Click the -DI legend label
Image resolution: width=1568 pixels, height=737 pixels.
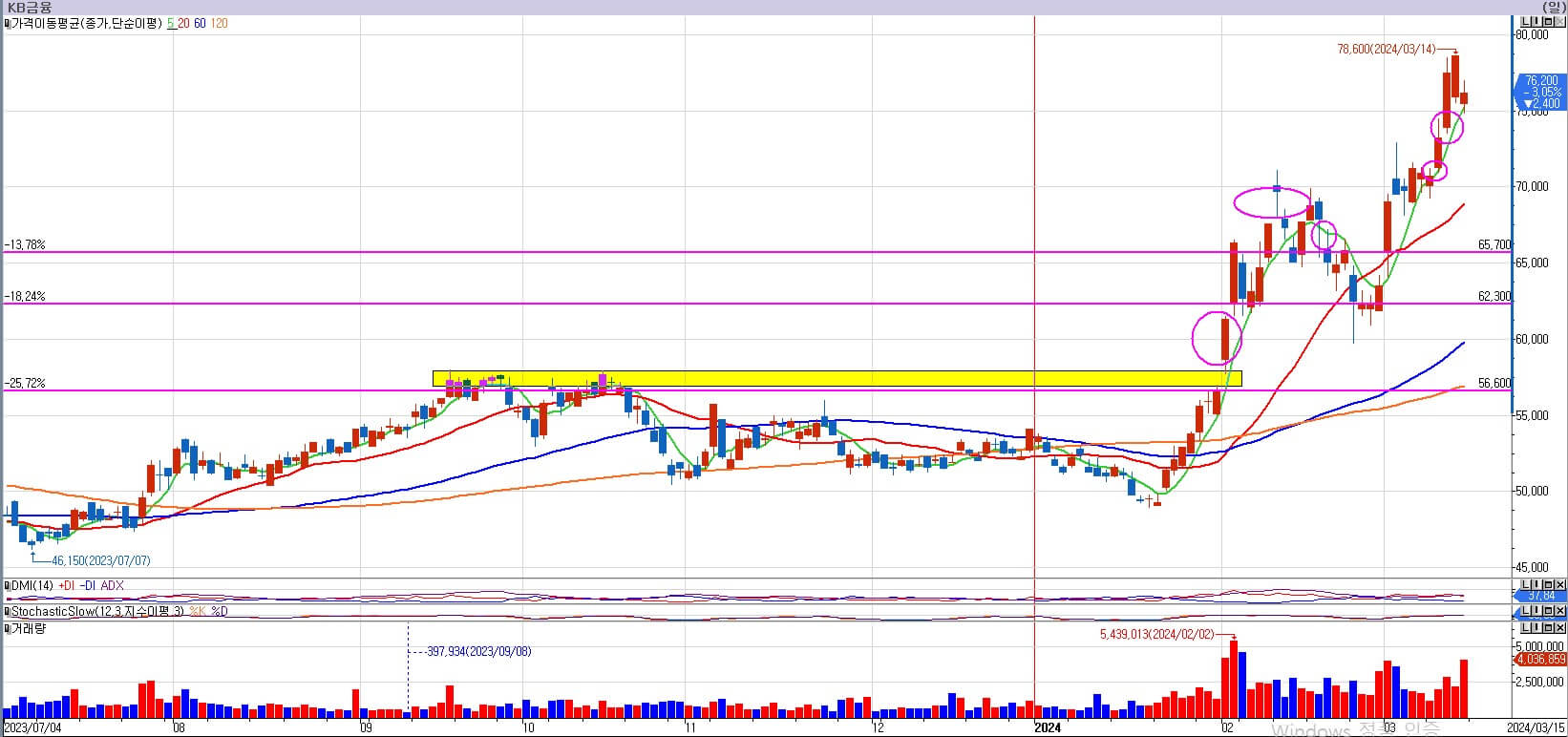(88, 585)
